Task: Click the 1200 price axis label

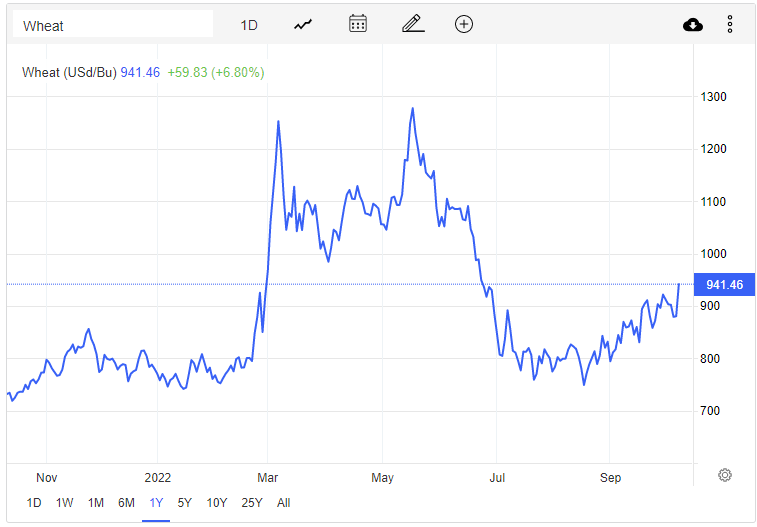Action: tap(714, 149)
